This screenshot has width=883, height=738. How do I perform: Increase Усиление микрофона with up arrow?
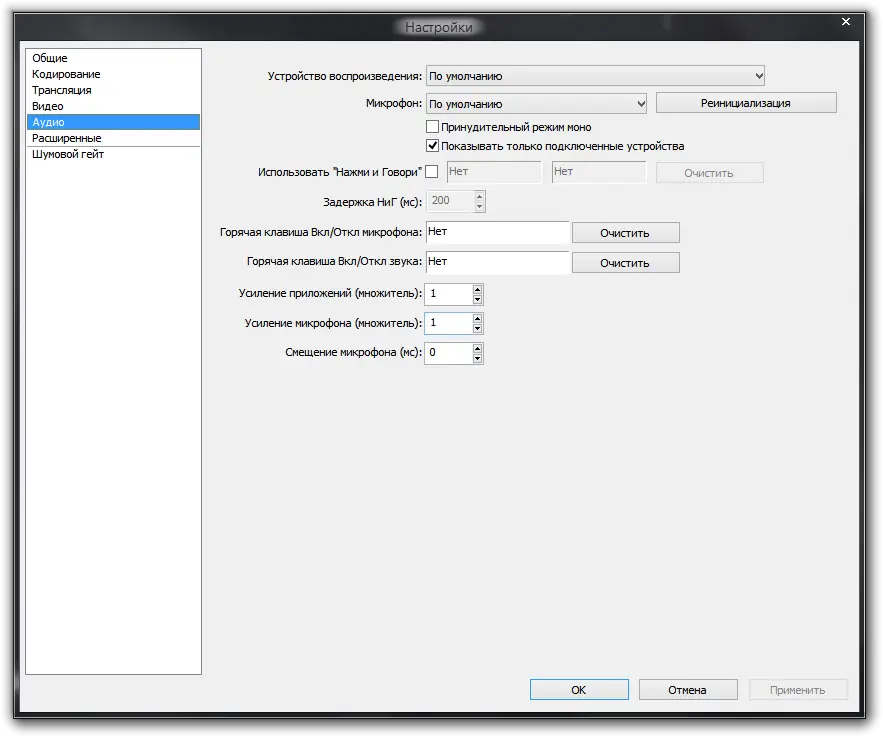(x=478, y=319)
